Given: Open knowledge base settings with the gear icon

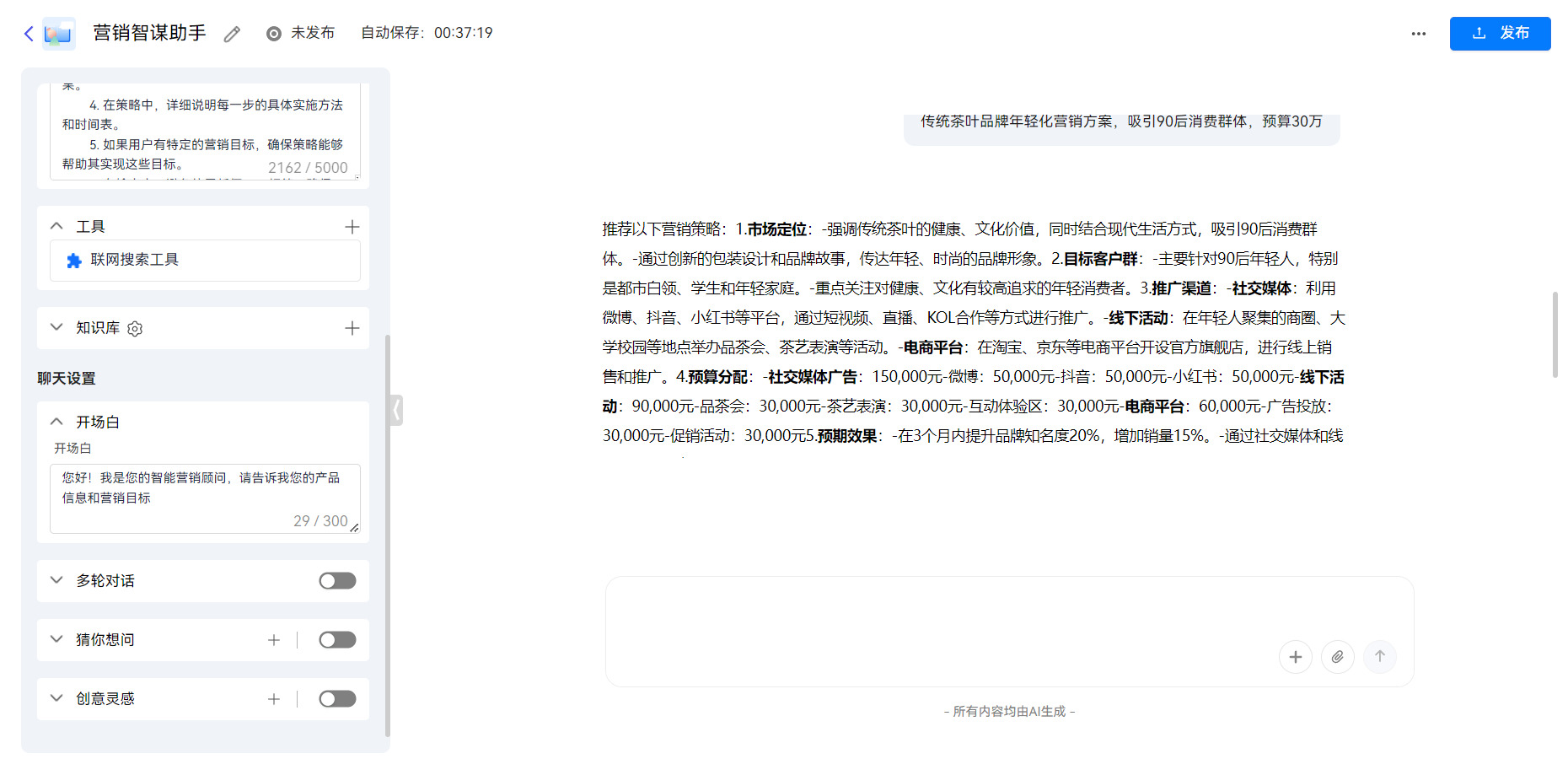Looking at the screenshot, I should 134,328.
